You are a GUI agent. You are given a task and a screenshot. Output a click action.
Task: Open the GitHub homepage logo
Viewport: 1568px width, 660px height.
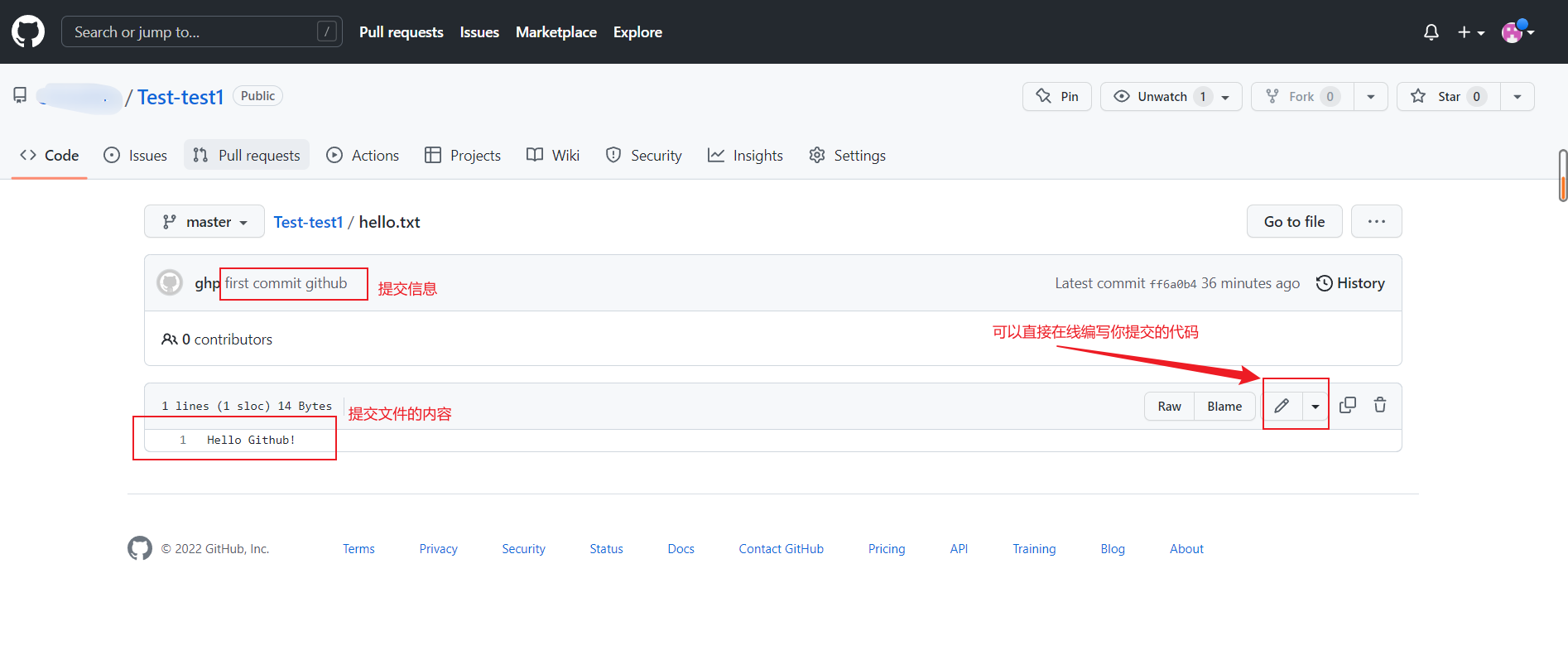pos(28,31)
